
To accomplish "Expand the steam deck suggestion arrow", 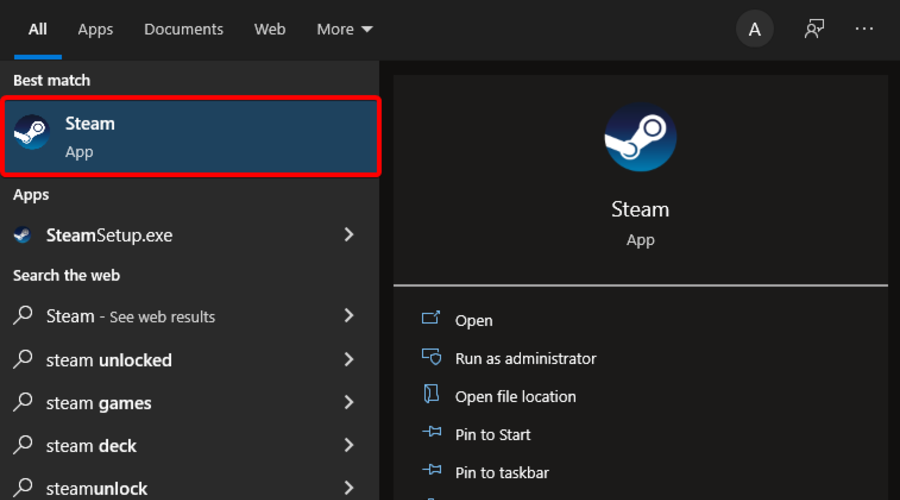I will click(x=349, y=445).
